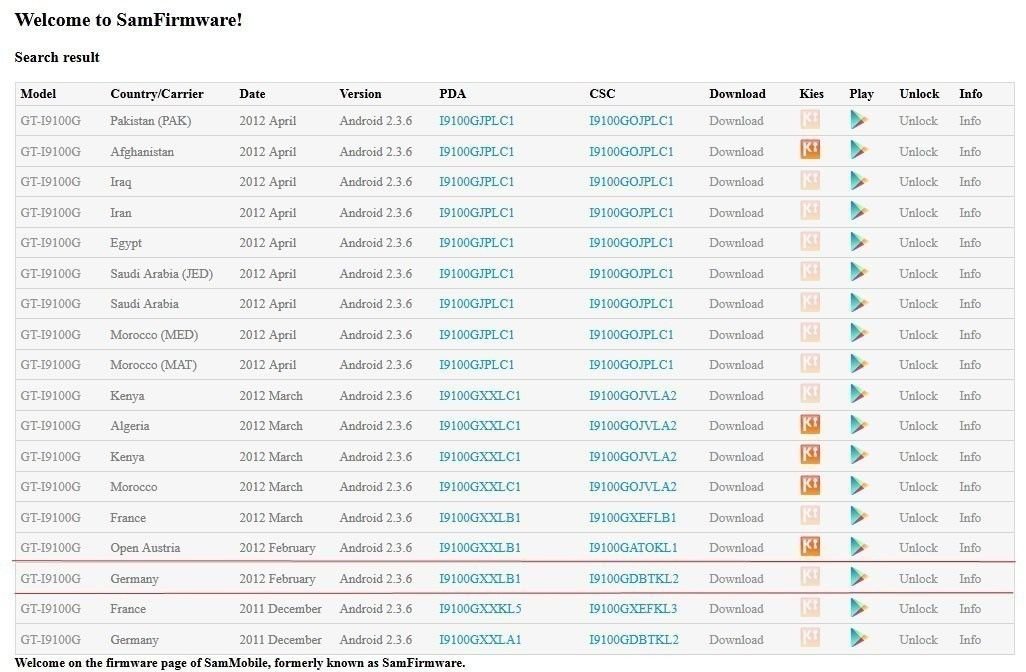Click Download for Open Austria firmware
The height and width of the screenshot is (672, 1026).
(736, 548)
